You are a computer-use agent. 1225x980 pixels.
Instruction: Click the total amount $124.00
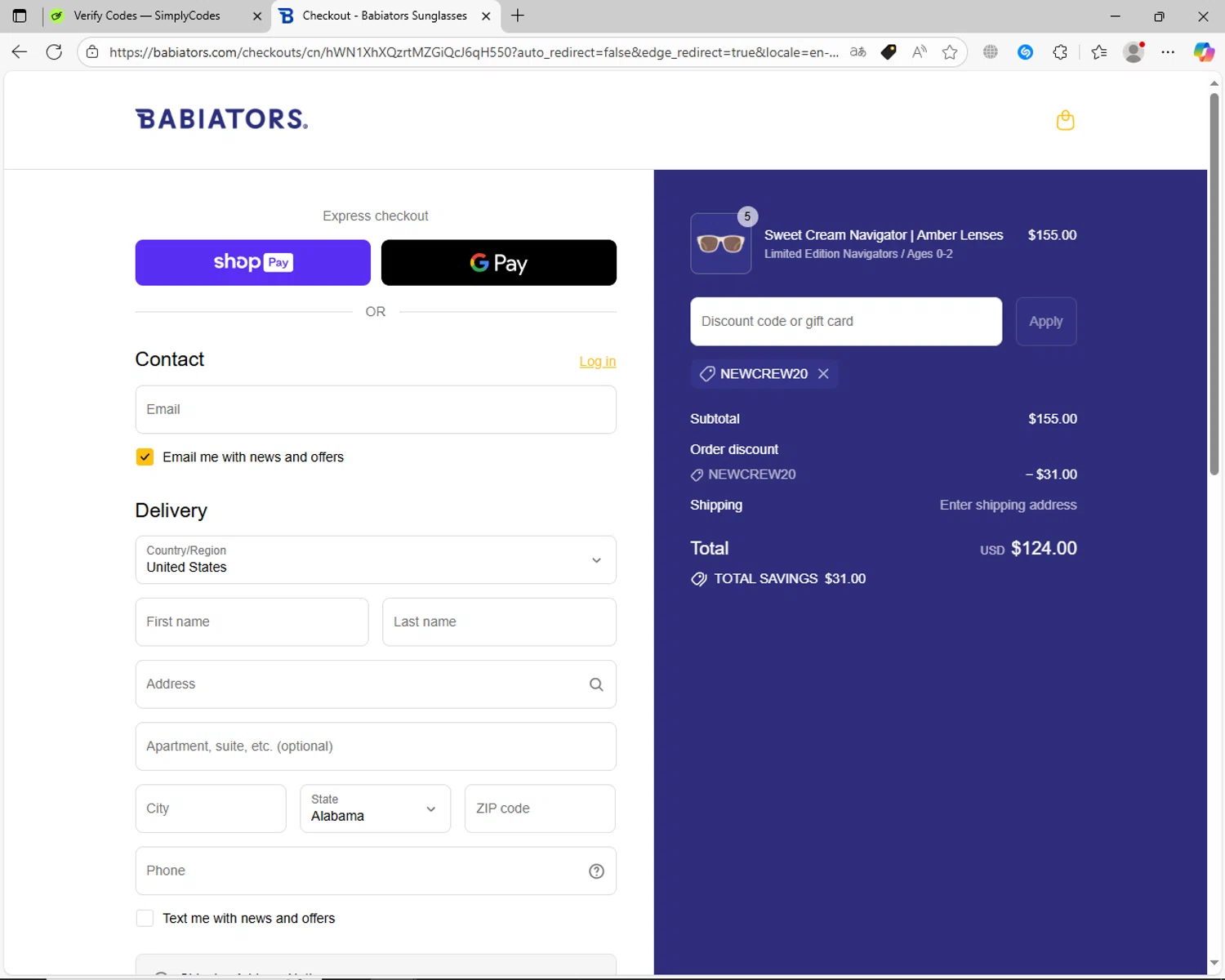click(1044, 548)
